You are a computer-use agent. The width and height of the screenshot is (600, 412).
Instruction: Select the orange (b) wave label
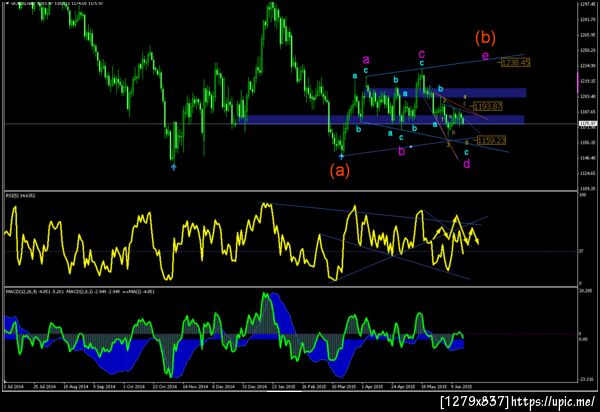click(x=485, y=37)
